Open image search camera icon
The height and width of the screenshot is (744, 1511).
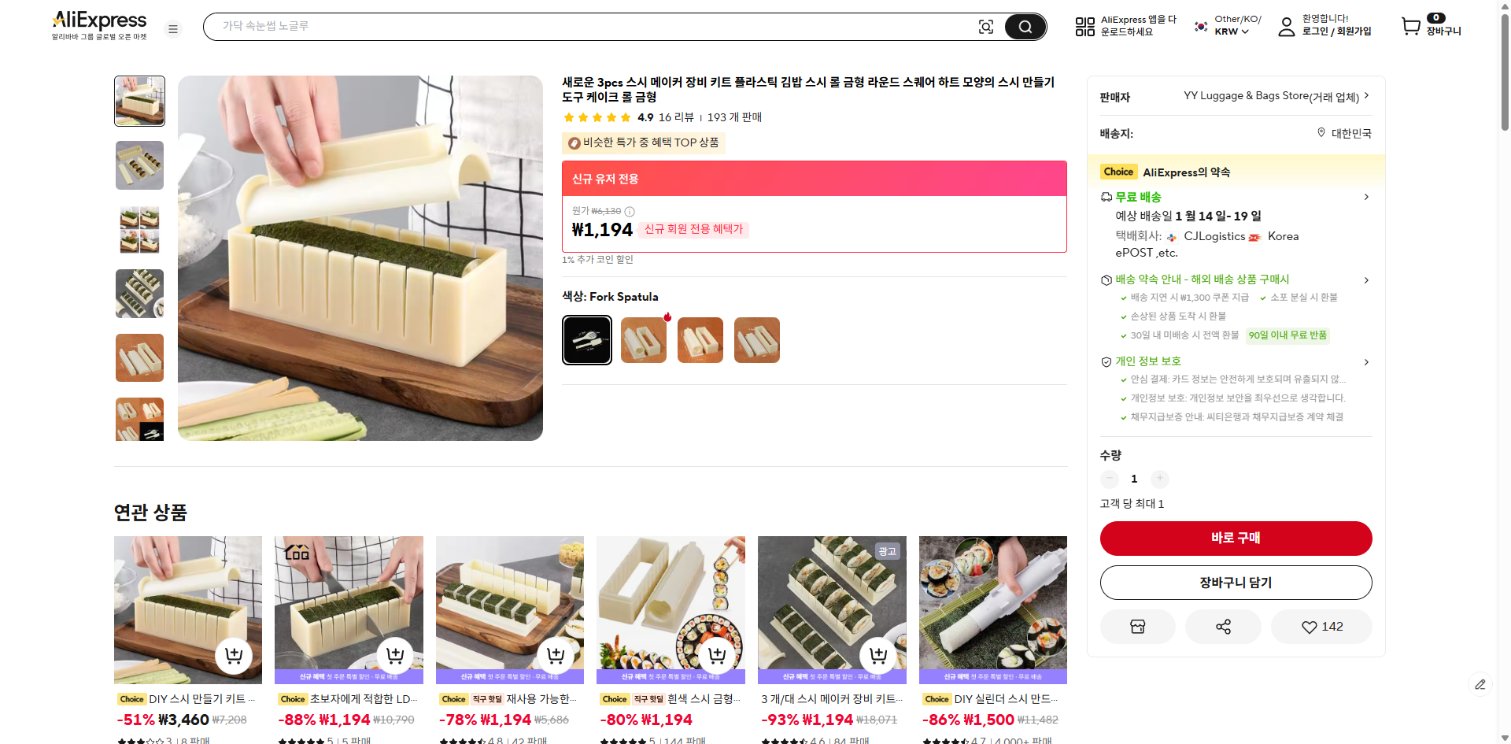(x=986, y=27)
